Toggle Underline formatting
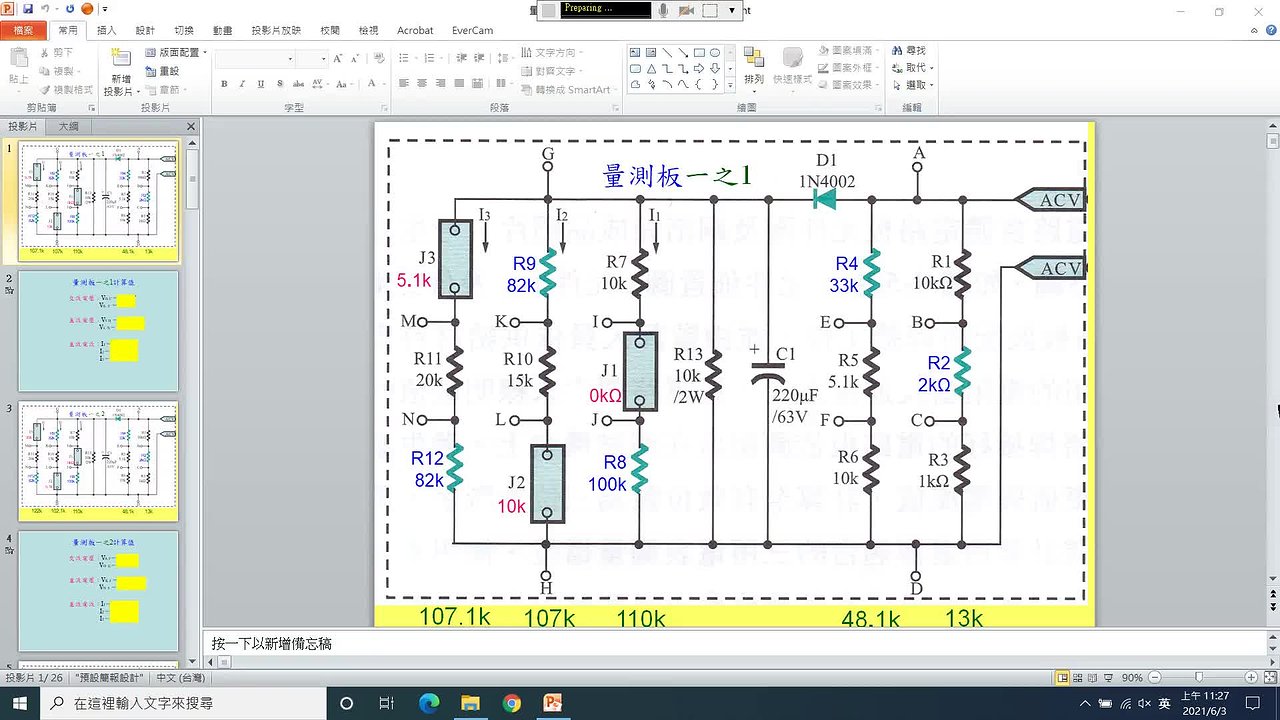Image resolution: width=1280 pixels, height=720 pixels. pos(260,84)
